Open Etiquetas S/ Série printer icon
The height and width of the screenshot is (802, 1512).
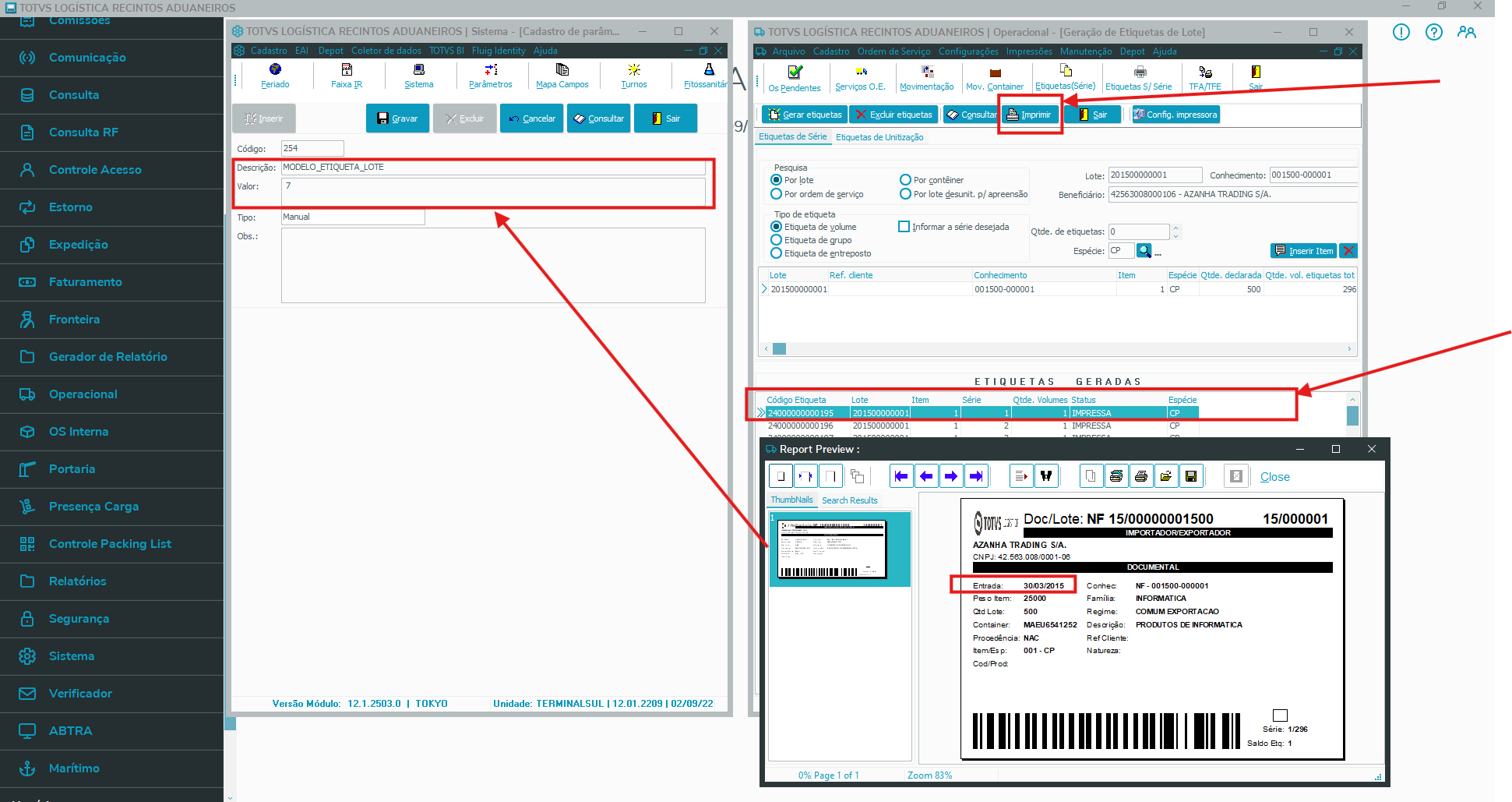(1139, 79)
